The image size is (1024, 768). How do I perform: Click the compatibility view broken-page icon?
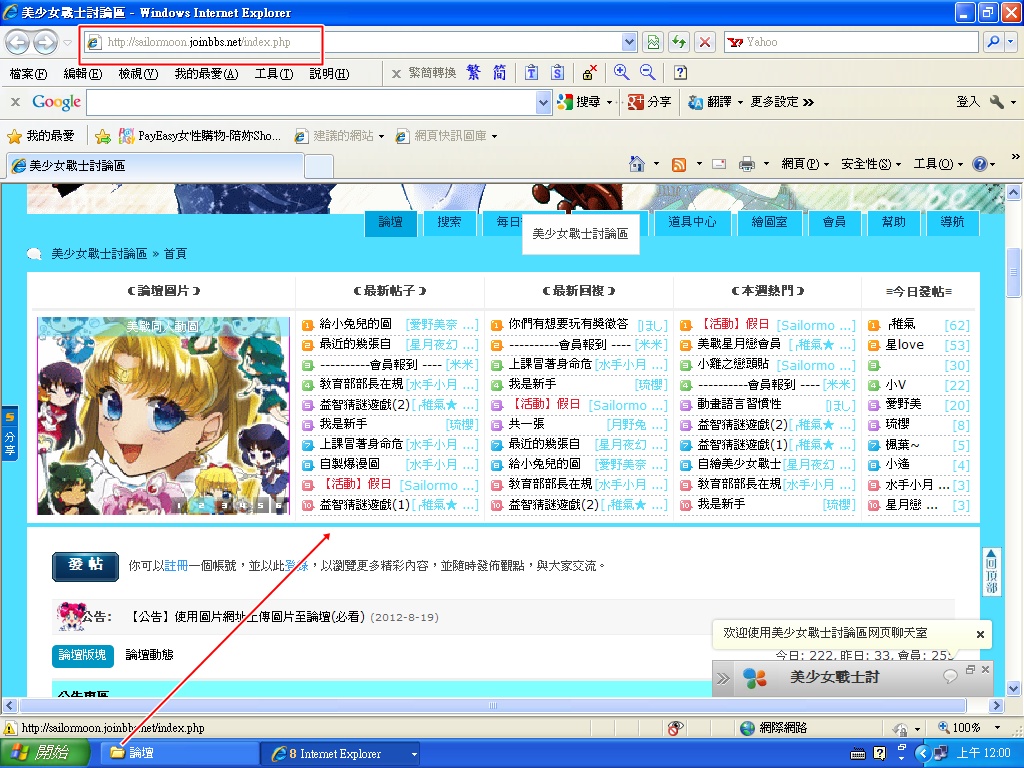click(x=653, y=42)
